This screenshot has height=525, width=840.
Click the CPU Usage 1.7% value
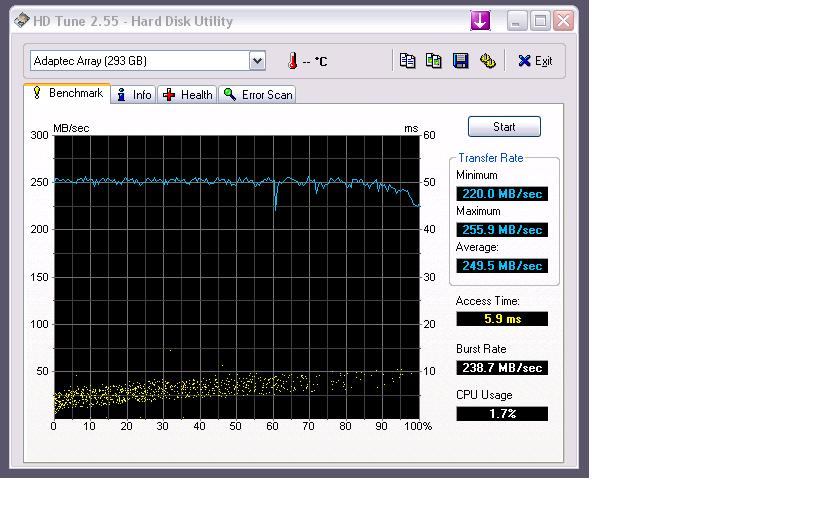pos(502,414)
